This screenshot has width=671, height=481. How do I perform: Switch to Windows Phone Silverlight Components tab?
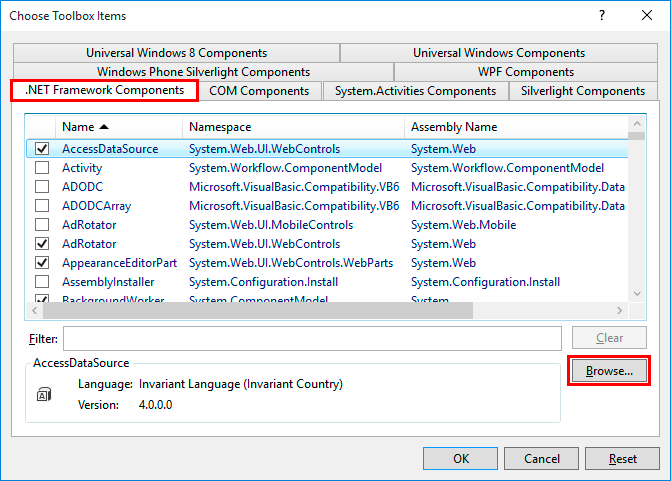(x=203, y=71)
